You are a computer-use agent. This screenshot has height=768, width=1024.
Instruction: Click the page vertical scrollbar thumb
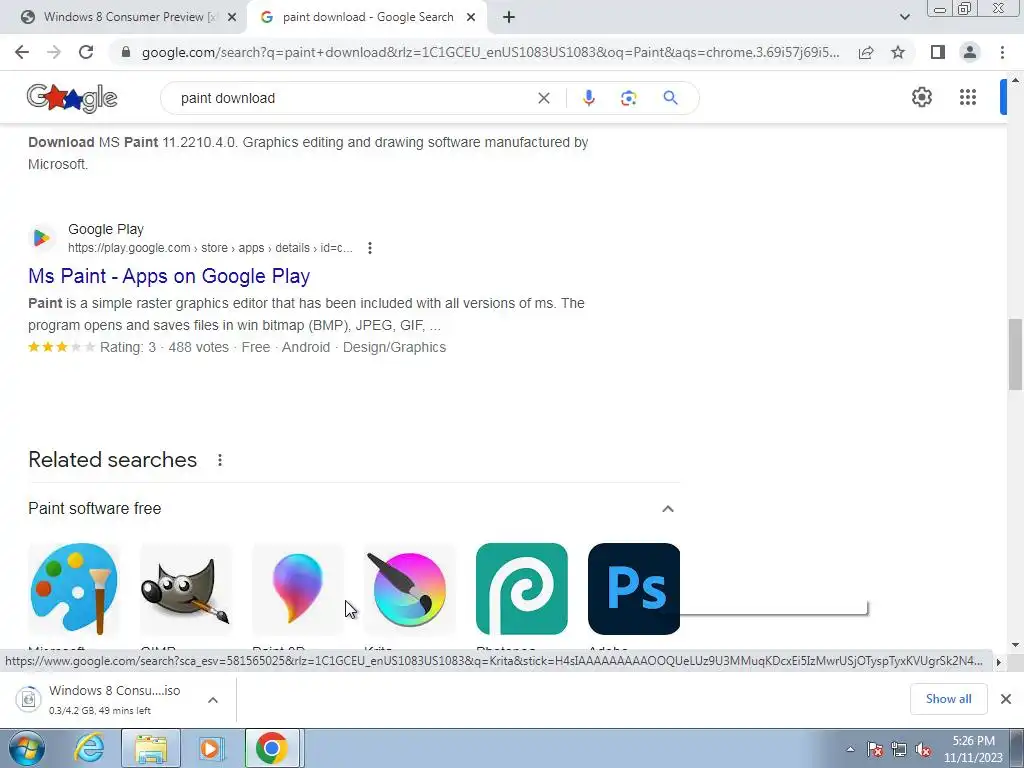(x=1015, y=355)
